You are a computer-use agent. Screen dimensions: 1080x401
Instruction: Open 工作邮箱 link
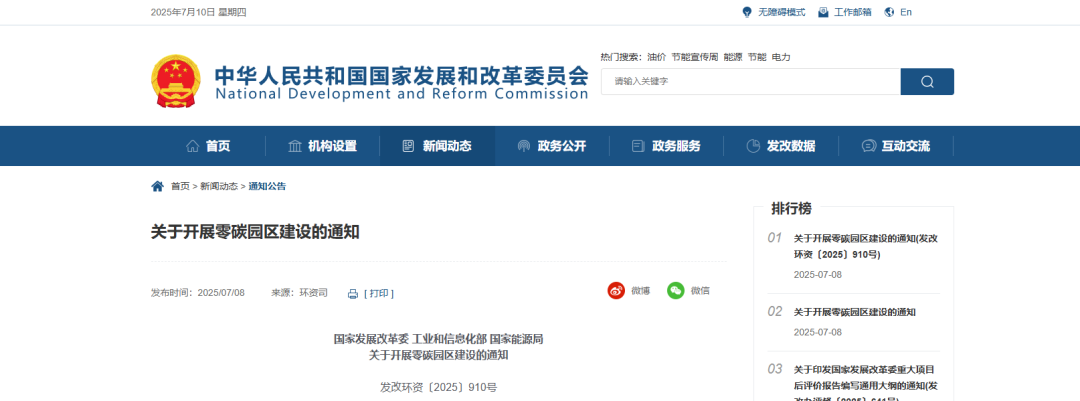tap(853, 12)
